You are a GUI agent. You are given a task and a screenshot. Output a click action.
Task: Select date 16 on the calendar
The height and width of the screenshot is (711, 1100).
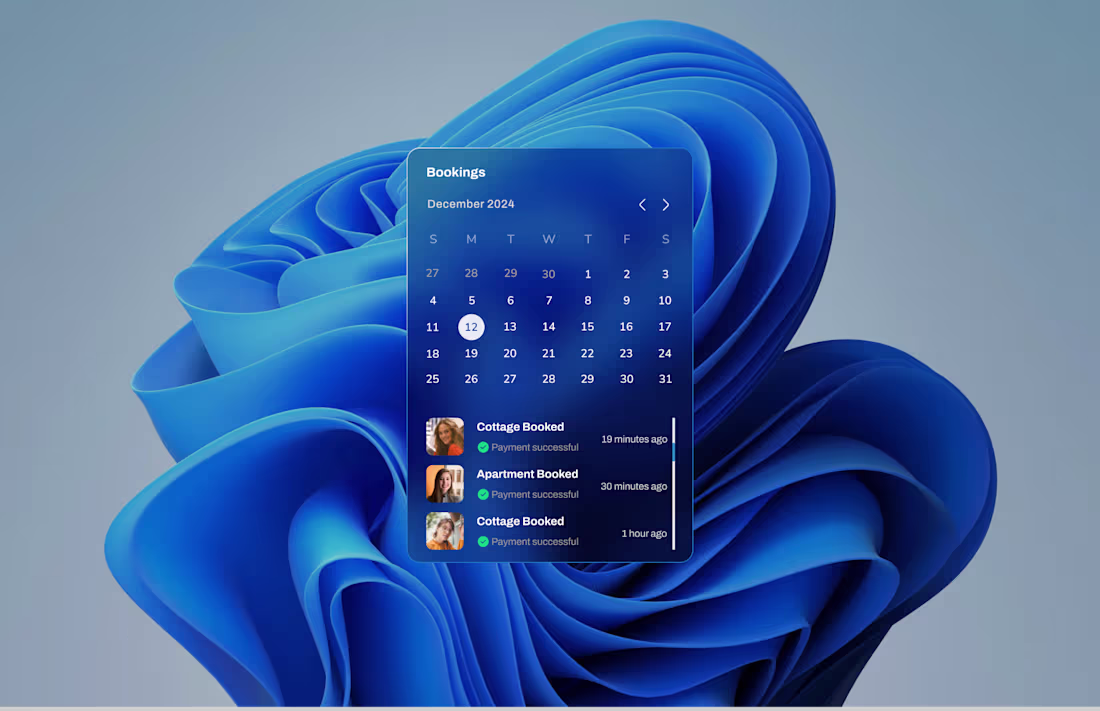626,327
